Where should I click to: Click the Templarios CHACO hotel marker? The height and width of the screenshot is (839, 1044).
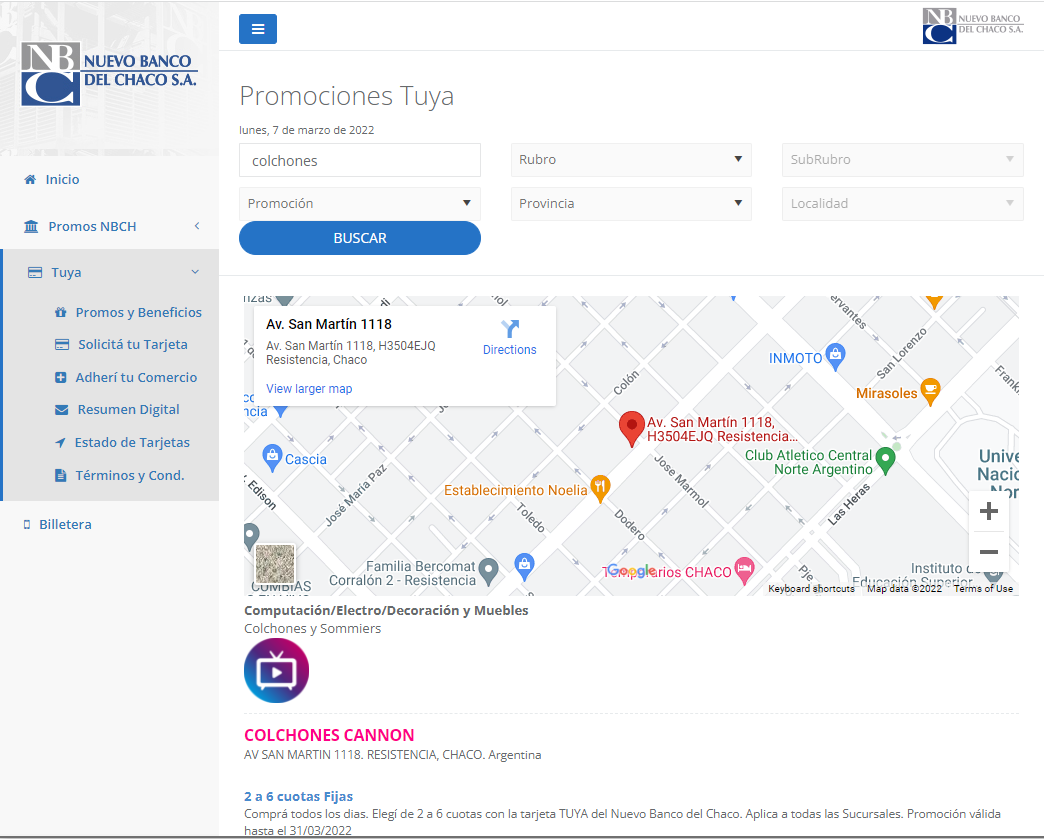point(744,570)
